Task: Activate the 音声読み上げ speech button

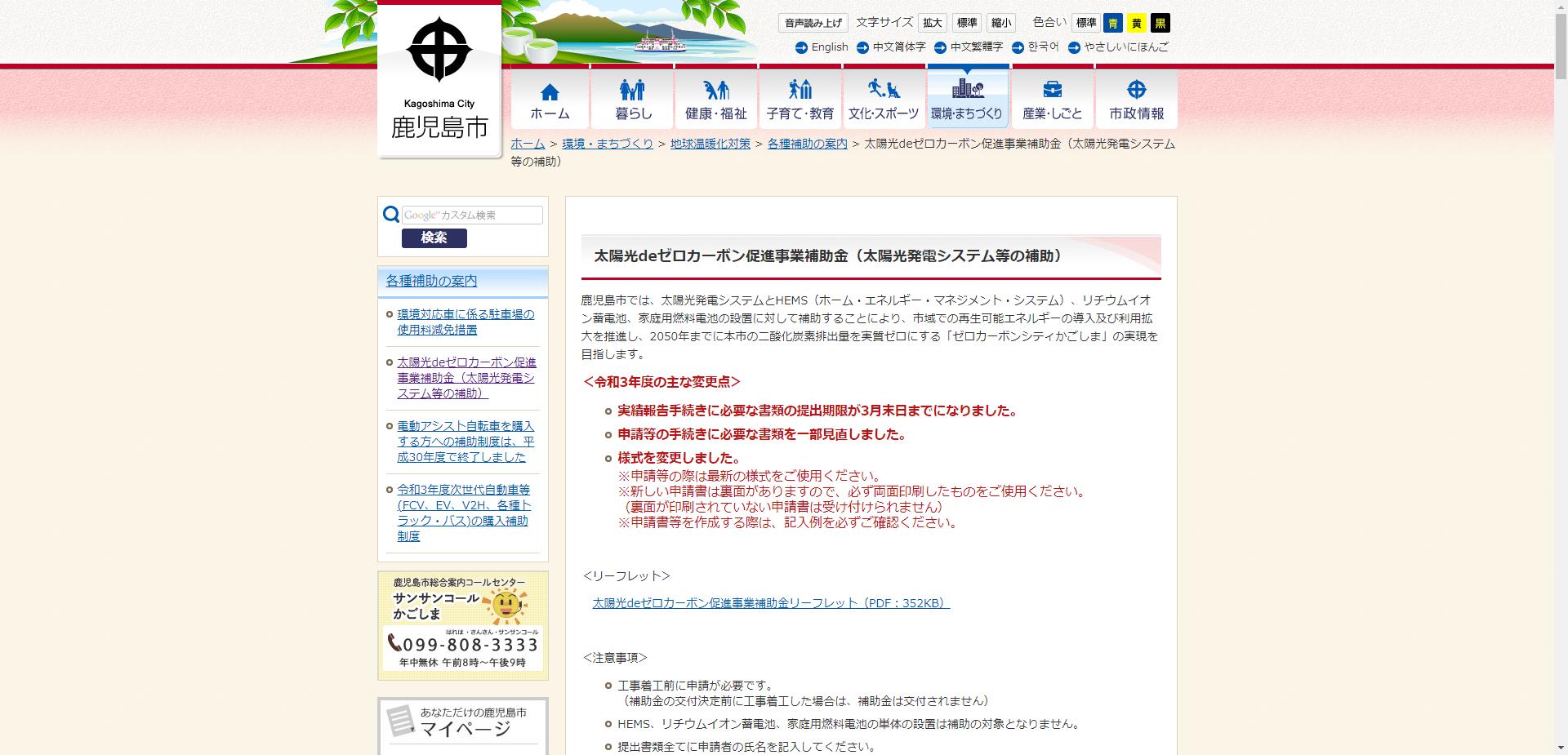Action: pos(814,22)
